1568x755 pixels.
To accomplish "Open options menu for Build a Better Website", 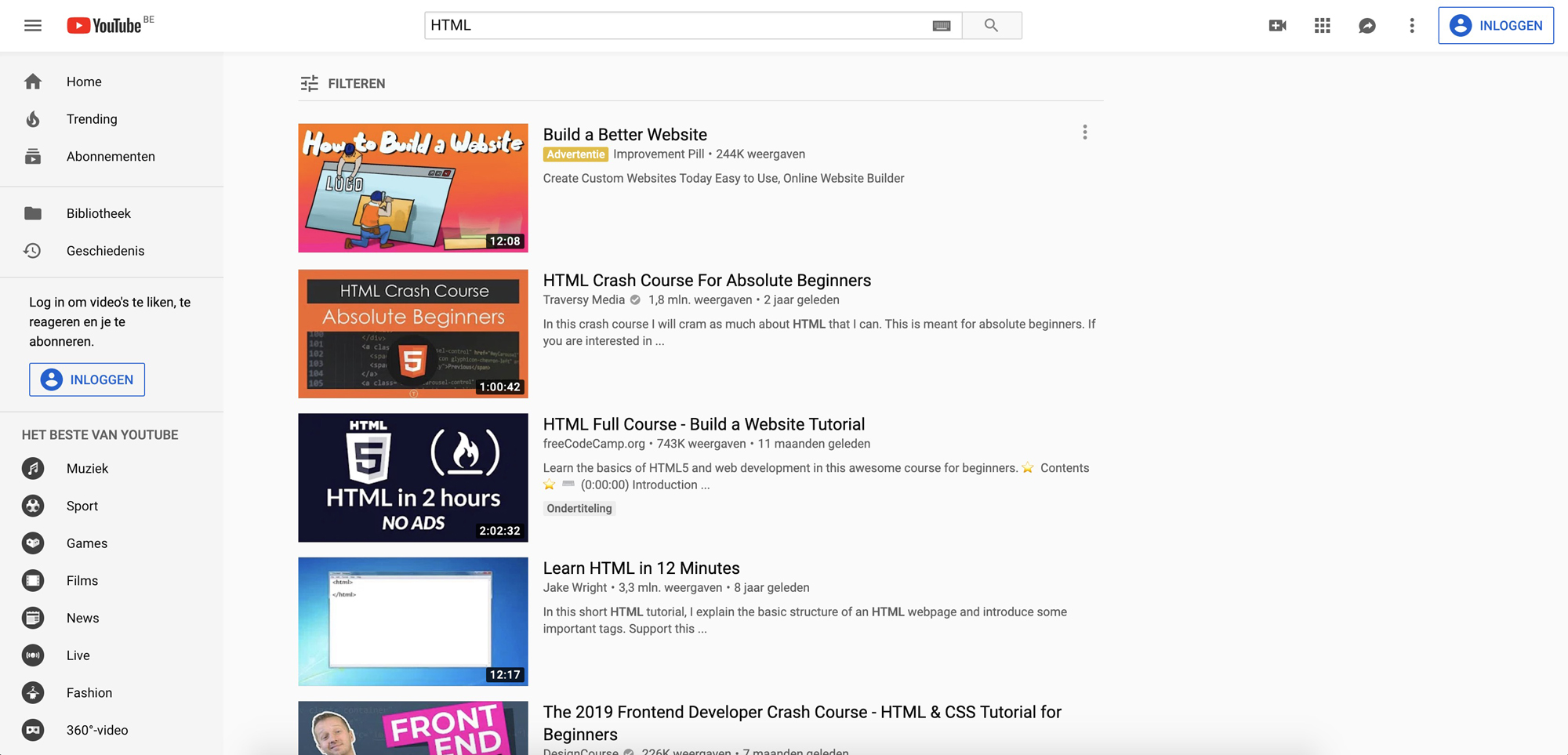I will pos(1085,132).
